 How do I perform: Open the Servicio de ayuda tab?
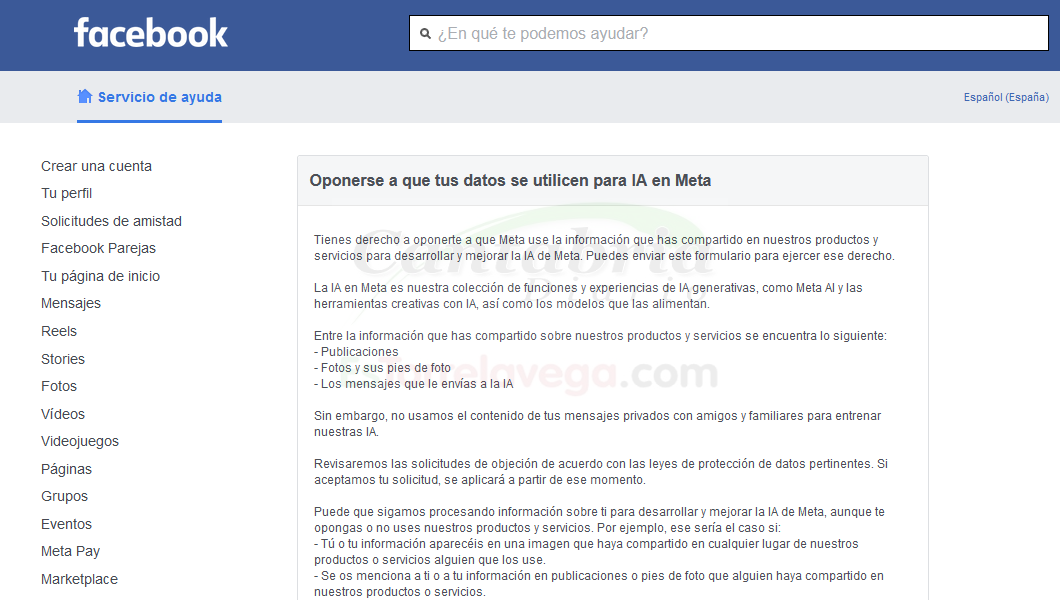(x=149, y=97)
